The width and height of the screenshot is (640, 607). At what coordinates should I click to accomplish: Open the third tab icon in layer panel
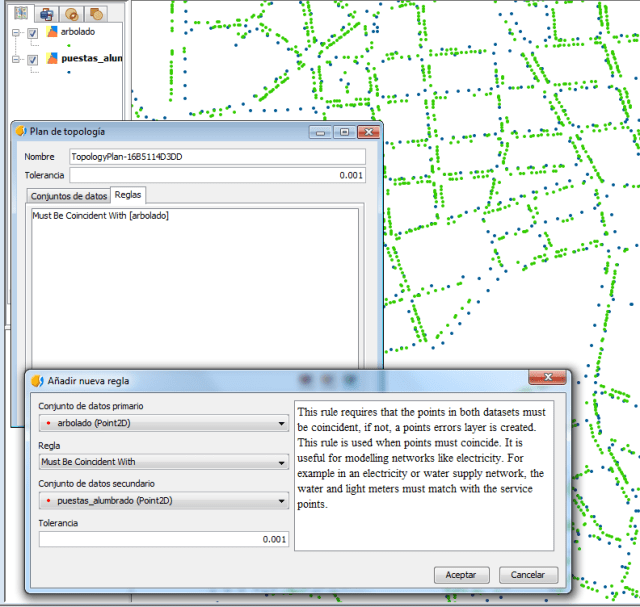point(71,13)
